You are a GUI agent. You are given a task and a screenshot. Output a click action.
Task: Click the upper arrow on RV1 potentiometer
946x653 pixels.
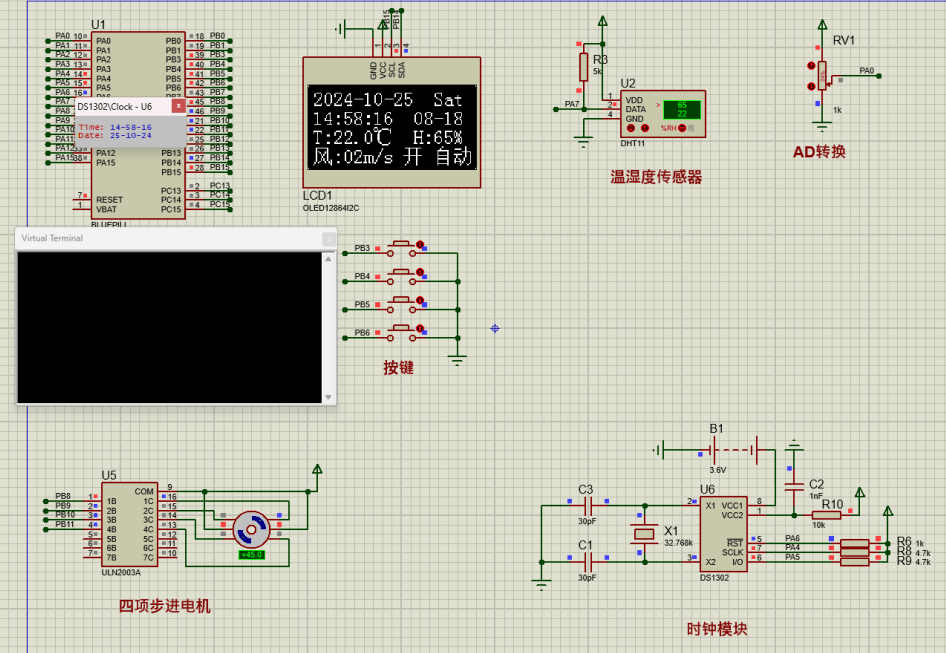[811, 66]
